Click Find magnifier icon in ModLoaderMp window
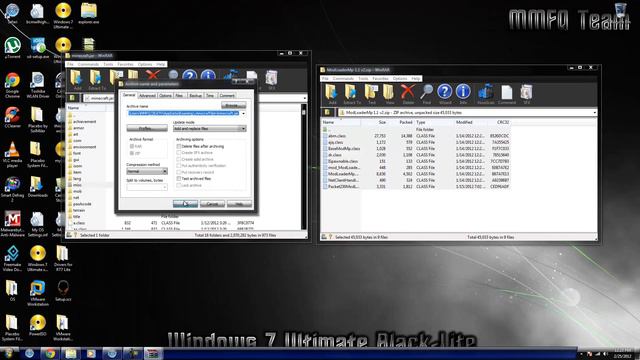Screen dimensions: 640x360 427,93
